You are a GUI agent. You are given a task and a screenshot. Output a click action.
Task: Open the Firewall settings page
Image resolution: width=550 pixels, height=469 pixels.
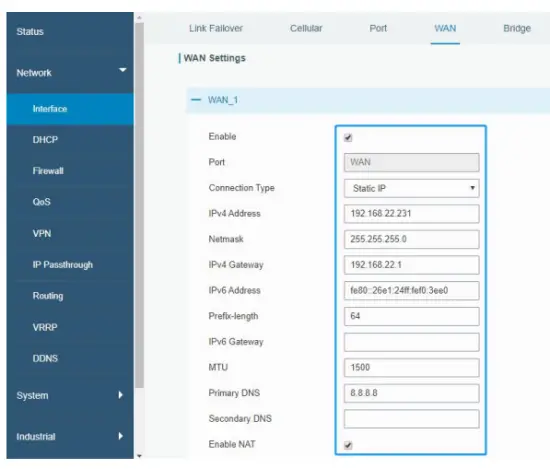[48, 171]
